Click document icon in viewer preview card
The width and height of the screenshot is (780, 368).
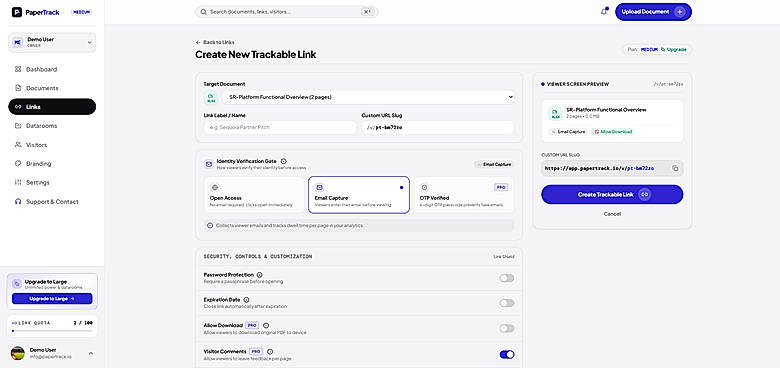pos(555,112)
